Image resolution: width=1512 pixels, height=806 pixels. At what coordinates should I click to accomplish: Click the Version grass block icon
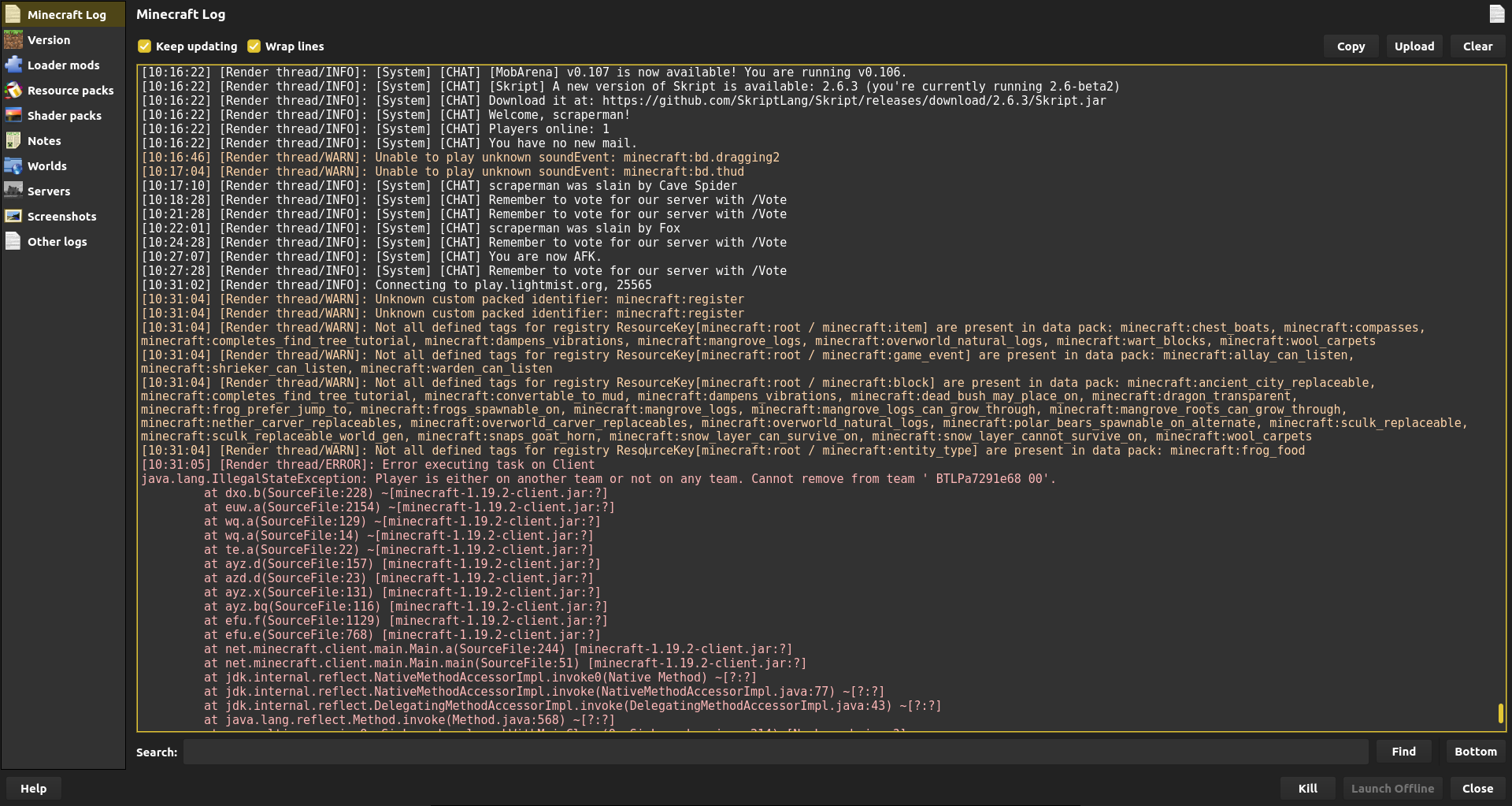pos(13,40)
